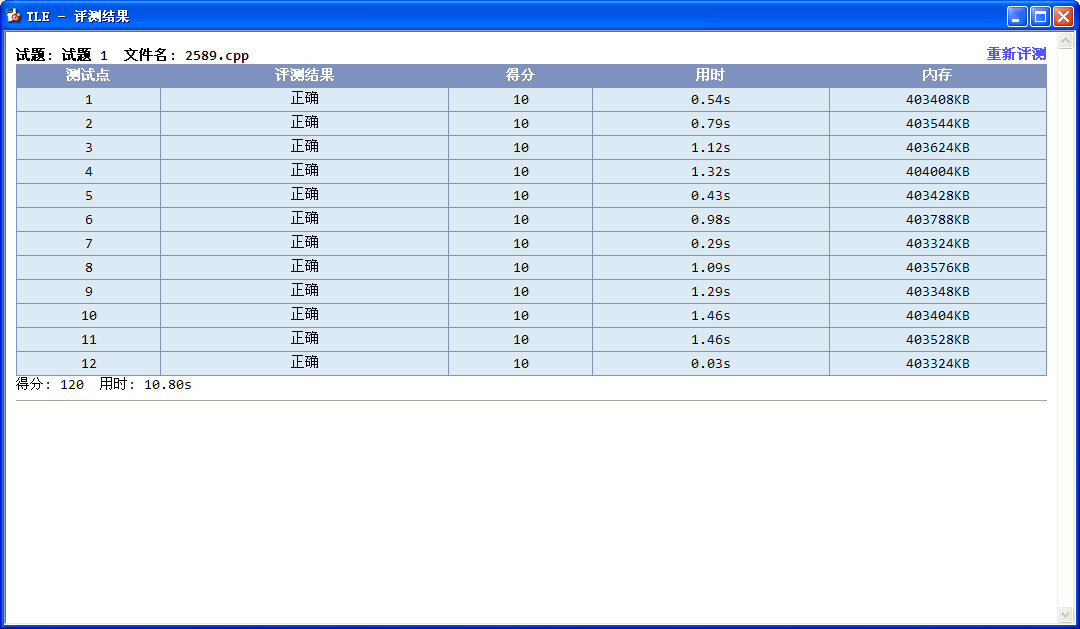
Task: Click the 正确 result for test point 12
Action: click(304, 362)
